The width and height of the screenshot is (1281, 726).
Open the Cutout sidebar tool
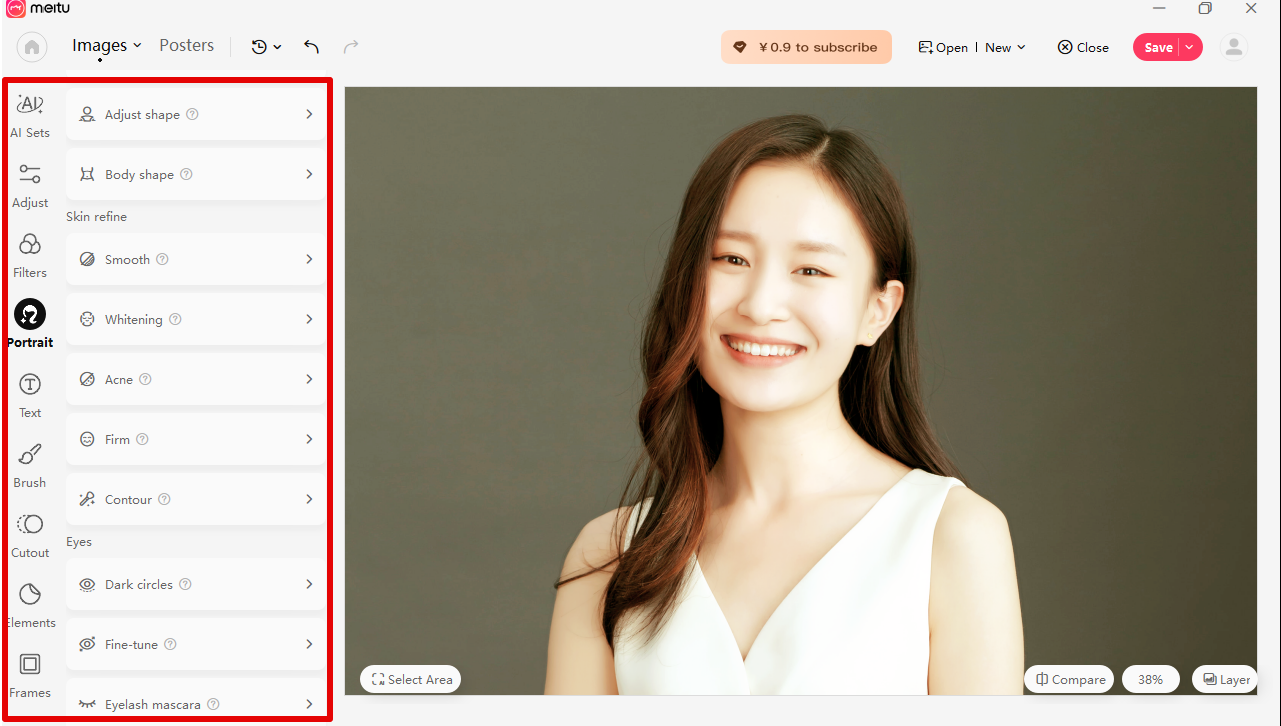point(30,536)
